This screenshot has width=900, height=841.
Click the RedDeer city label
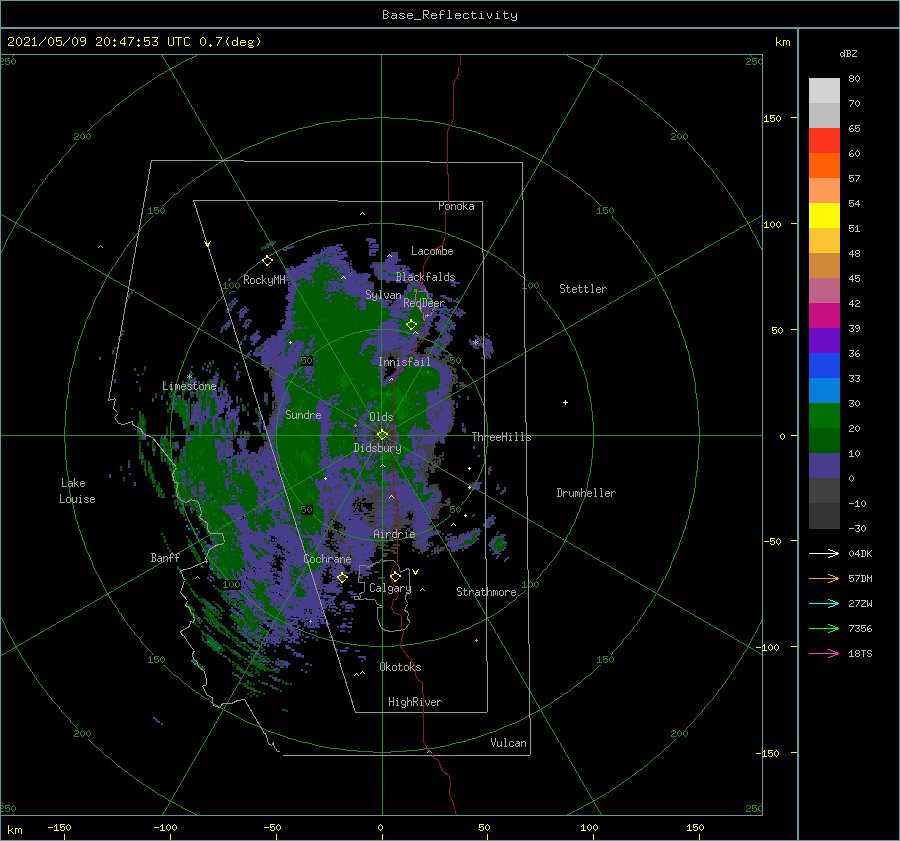[424, 303]
